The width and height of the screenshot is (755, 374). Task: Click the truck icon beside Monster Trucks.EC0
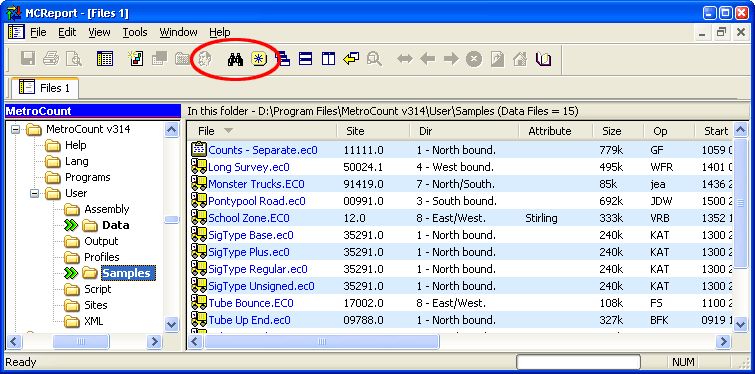point(198,184)
